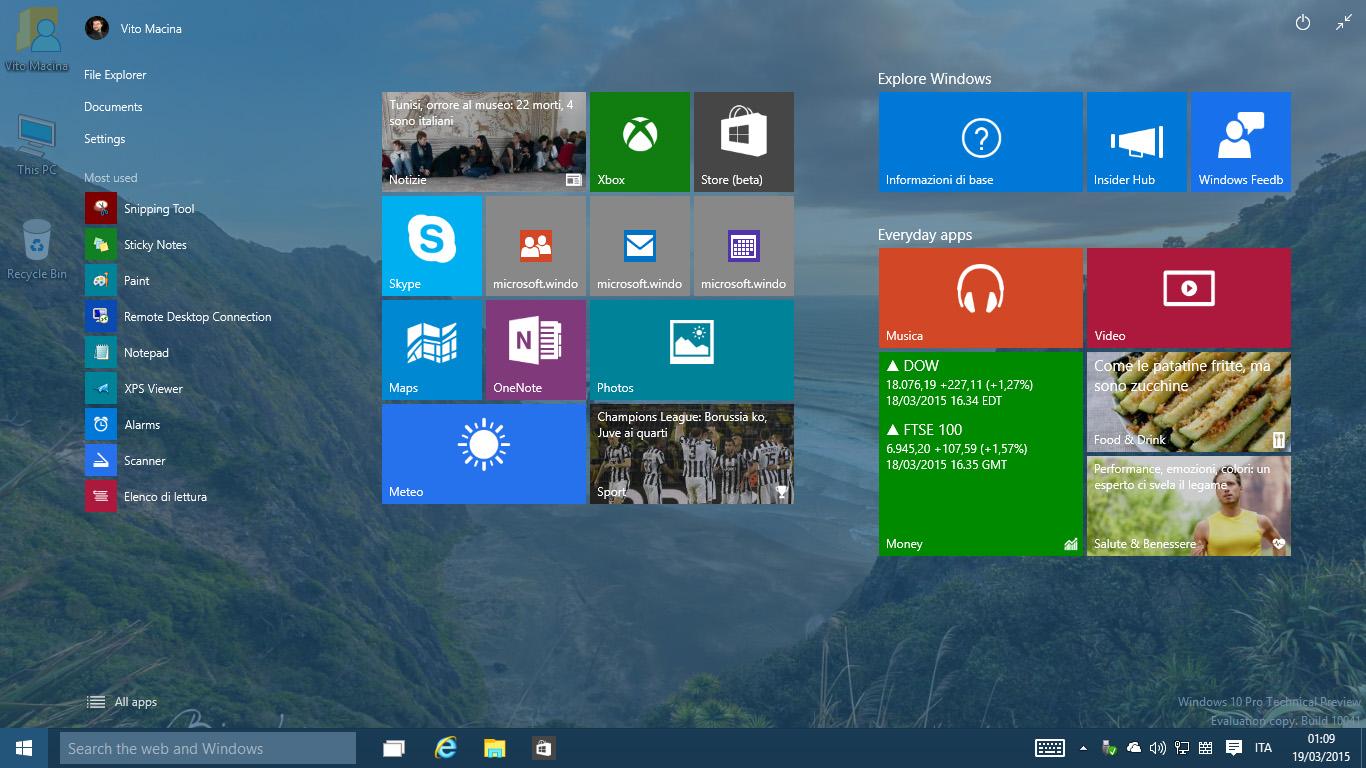
Task: Open the Photos tile
Action: (x=692, y=350)
